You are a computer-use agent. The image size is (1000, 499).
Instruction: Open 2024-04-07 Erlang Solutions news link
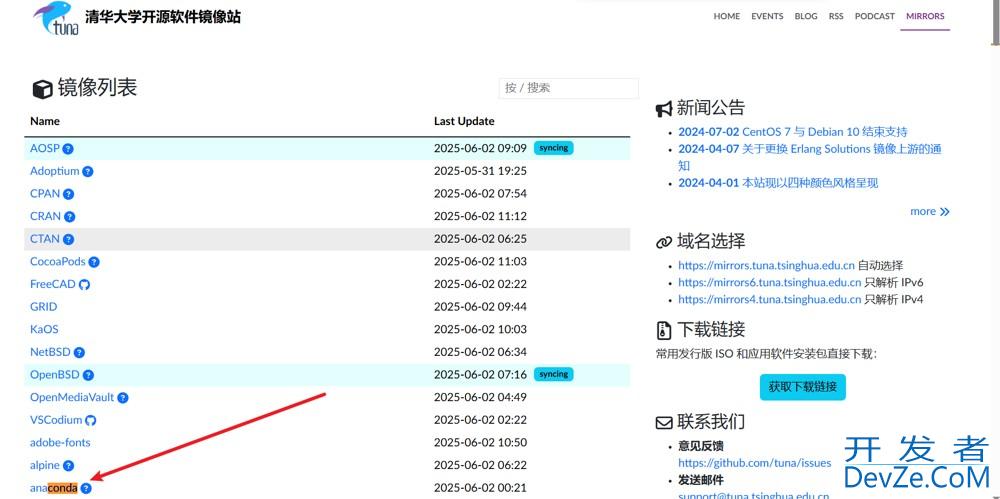point(809,157)
